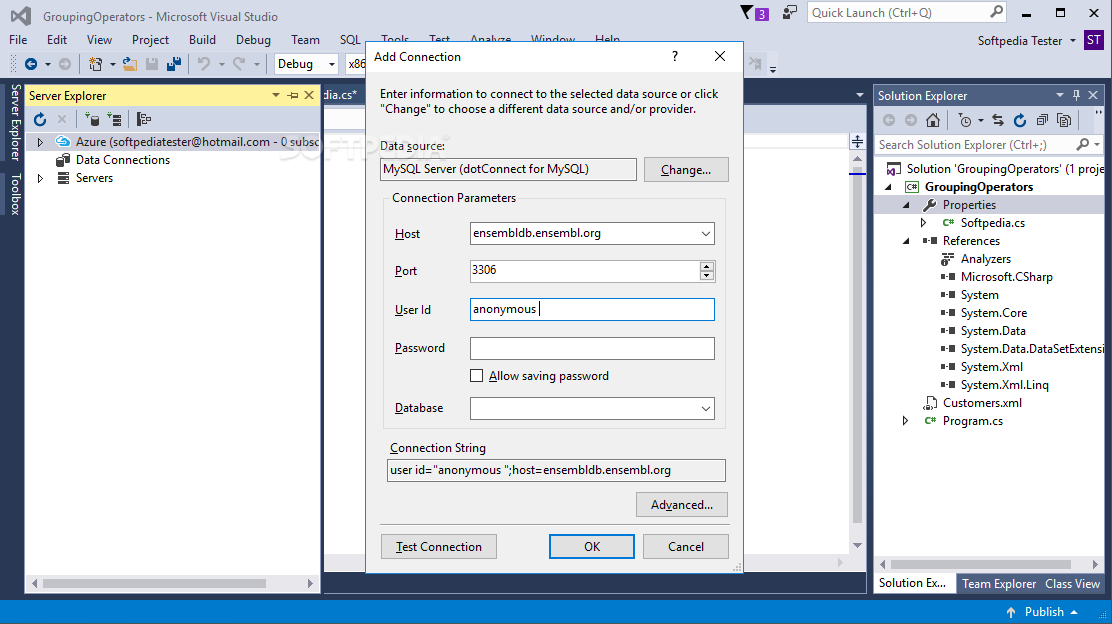Screen dimensions: 1112x624
Task: Click Connect to Server icon in Server Explorer
Action: coord(114,119)
